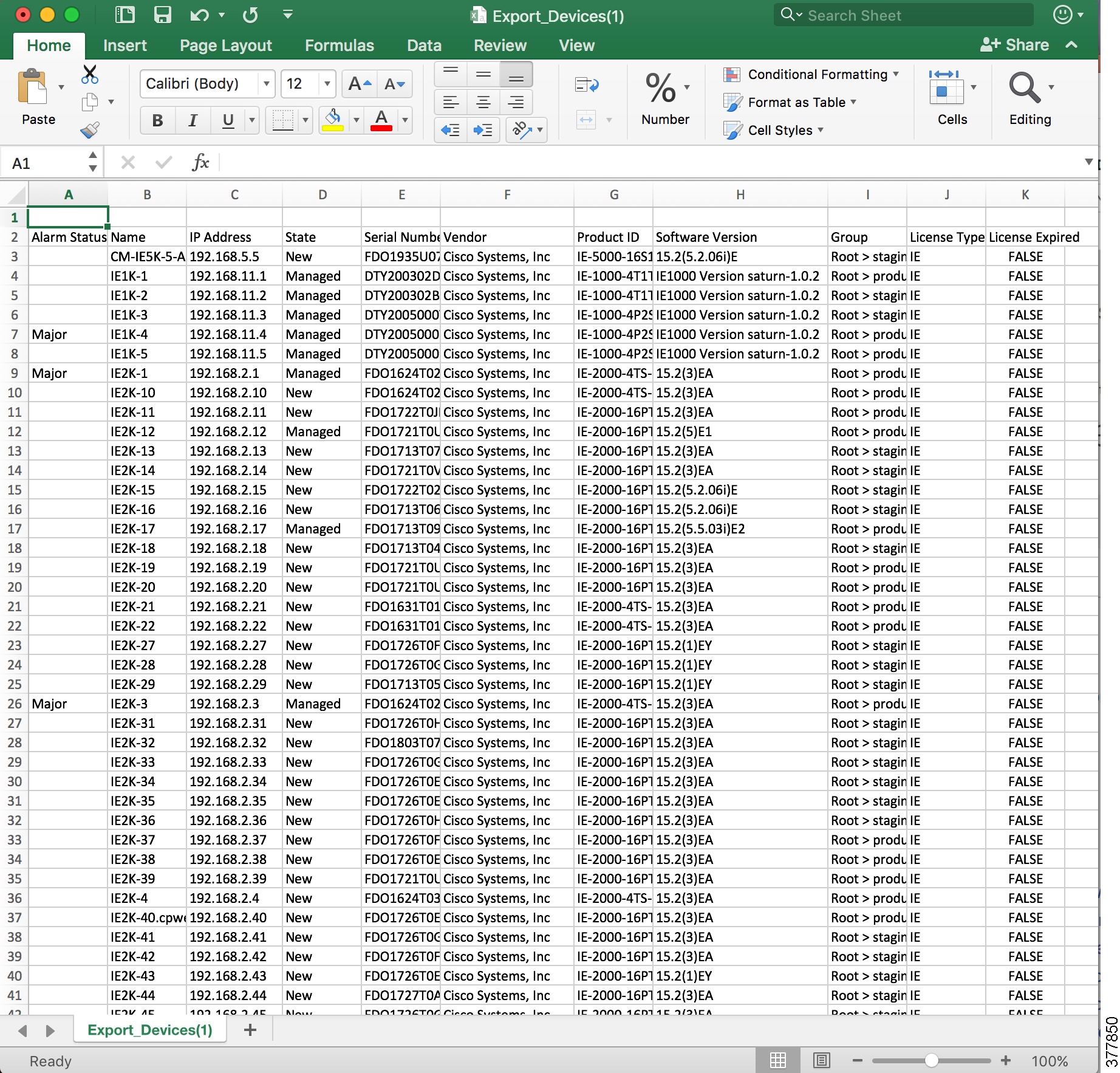Open the Review tab
The image size is (1120, 1073).
point(500,46)
